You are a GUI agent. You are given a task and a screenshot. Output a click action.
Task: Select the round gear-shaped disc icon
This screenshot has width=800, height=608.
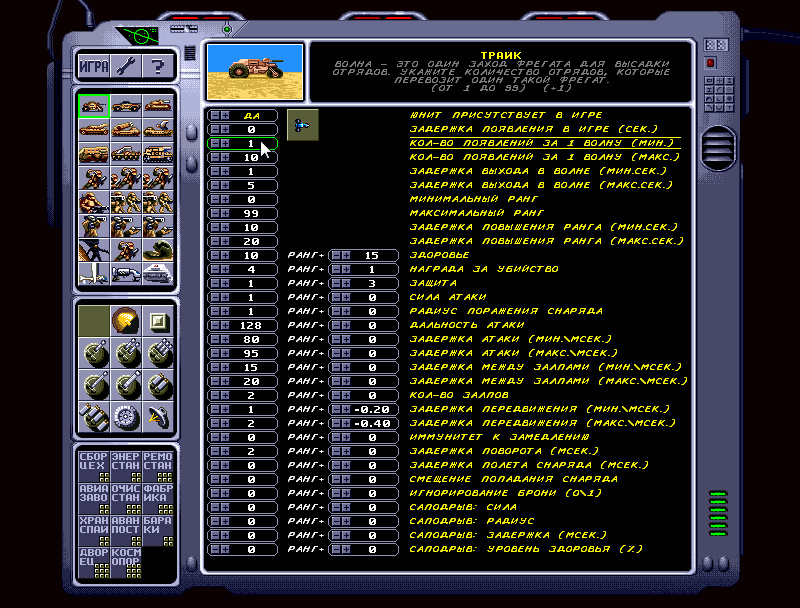tap(126, 417)
